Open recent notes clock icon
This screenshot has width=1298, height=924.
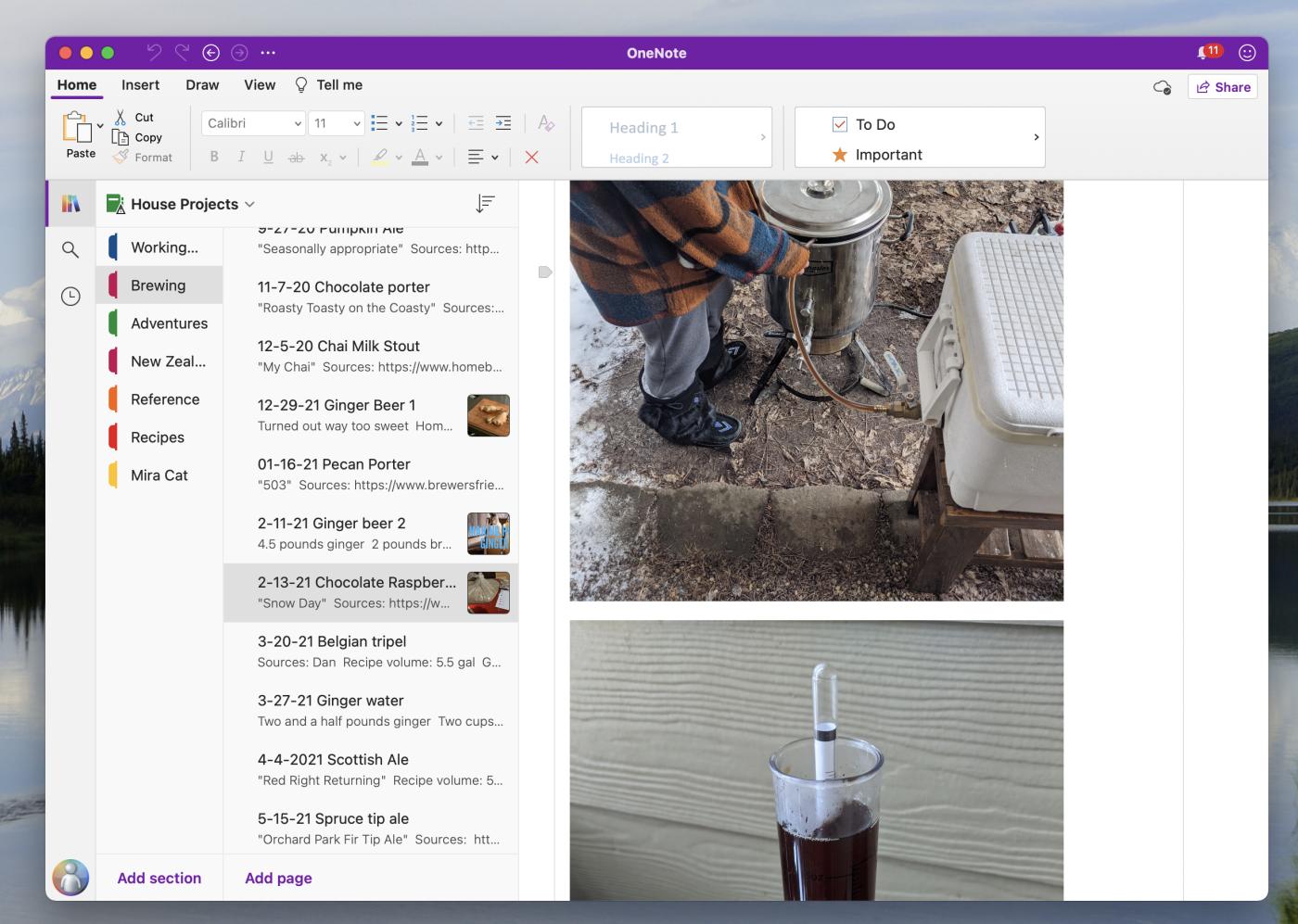coord(70,297)
